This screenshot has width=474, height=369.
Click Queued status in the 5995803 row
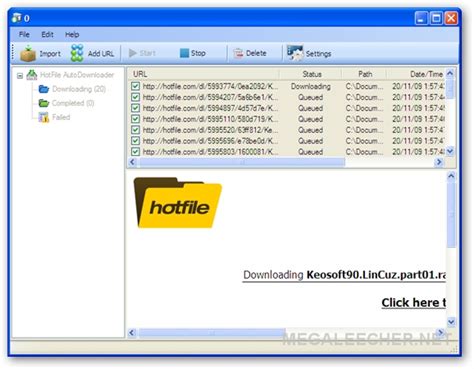pyautogui.click(x=310, y=152)
